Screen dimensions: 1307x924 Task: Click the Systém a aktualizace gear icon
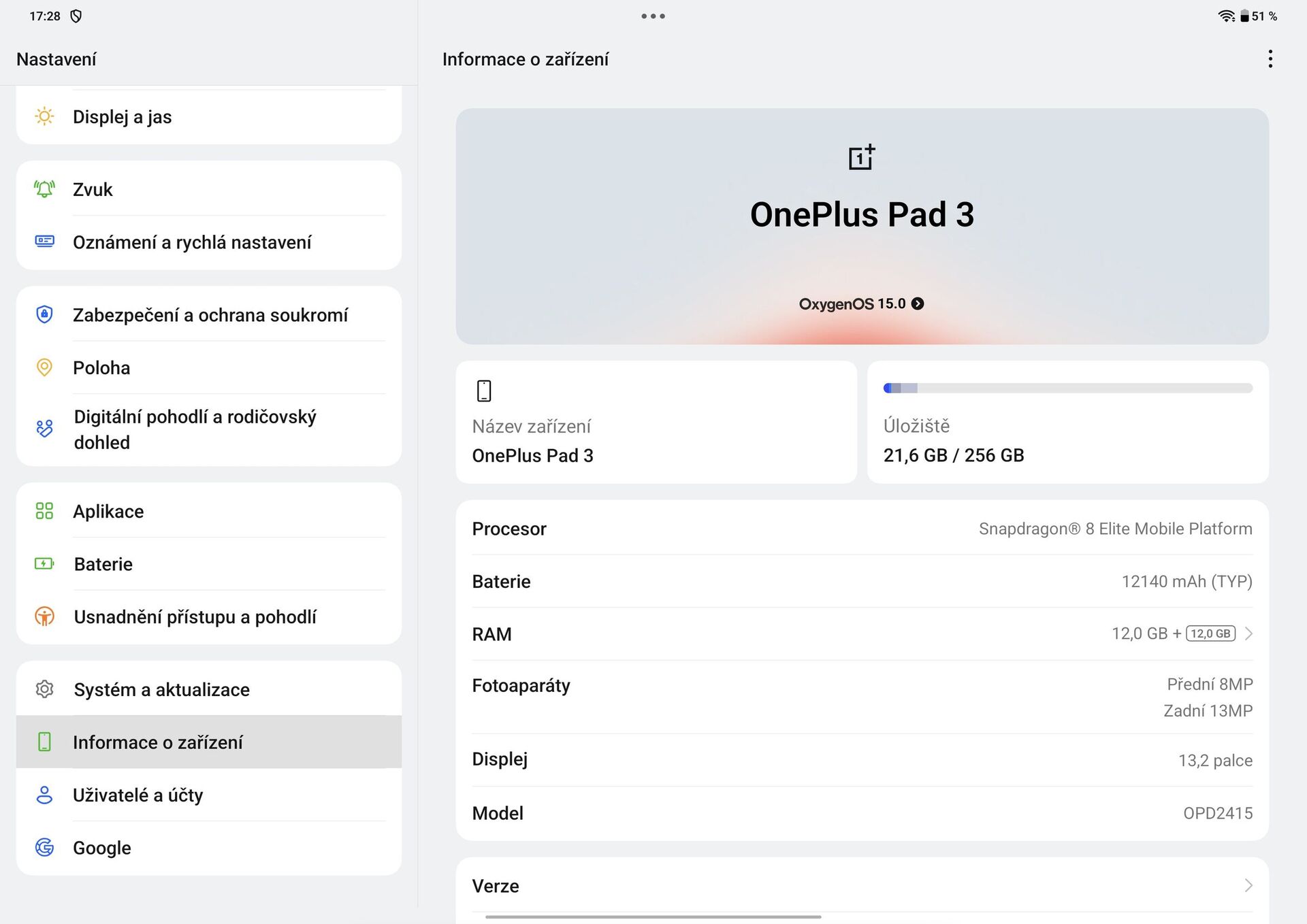(x=44, y=689)
